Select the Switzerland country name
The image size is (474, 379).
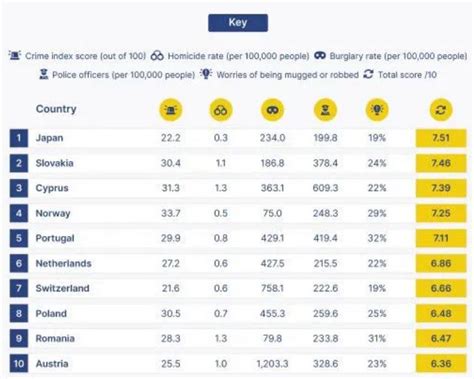click(x=62, y=288)
